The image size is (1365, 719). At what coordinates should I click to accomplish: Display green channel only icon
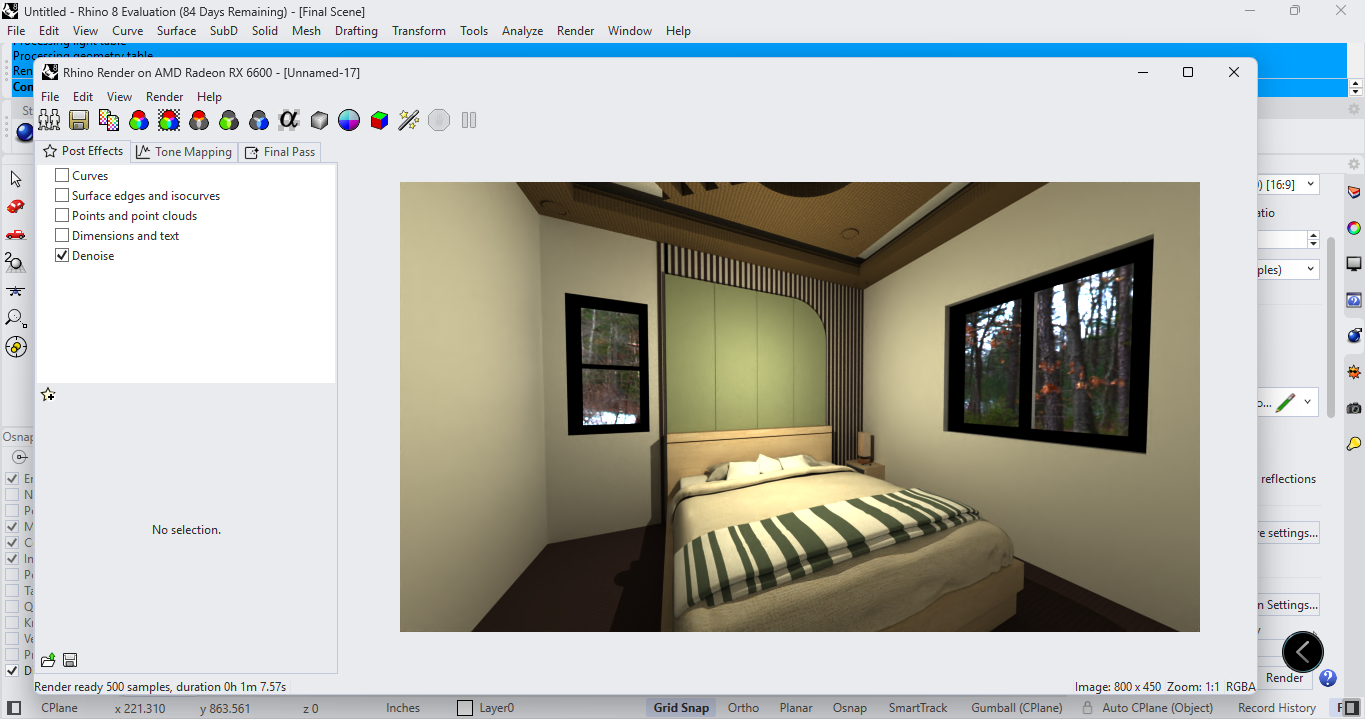(x=229, y=120)
